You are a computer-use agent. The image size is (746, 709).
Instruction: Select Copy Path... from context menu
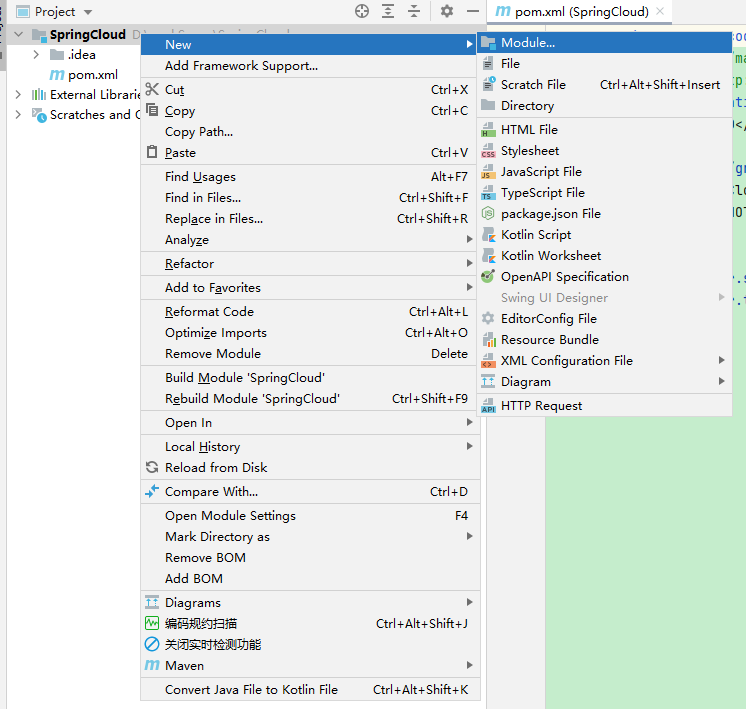pos(310,131)
